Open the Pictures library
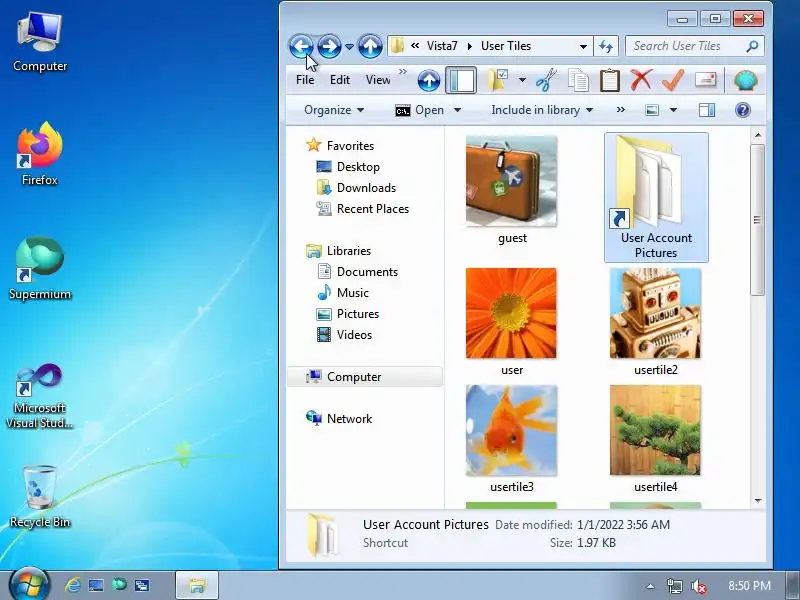The width and height of the screenshot is (800, 600). click(x=347, y=314)
